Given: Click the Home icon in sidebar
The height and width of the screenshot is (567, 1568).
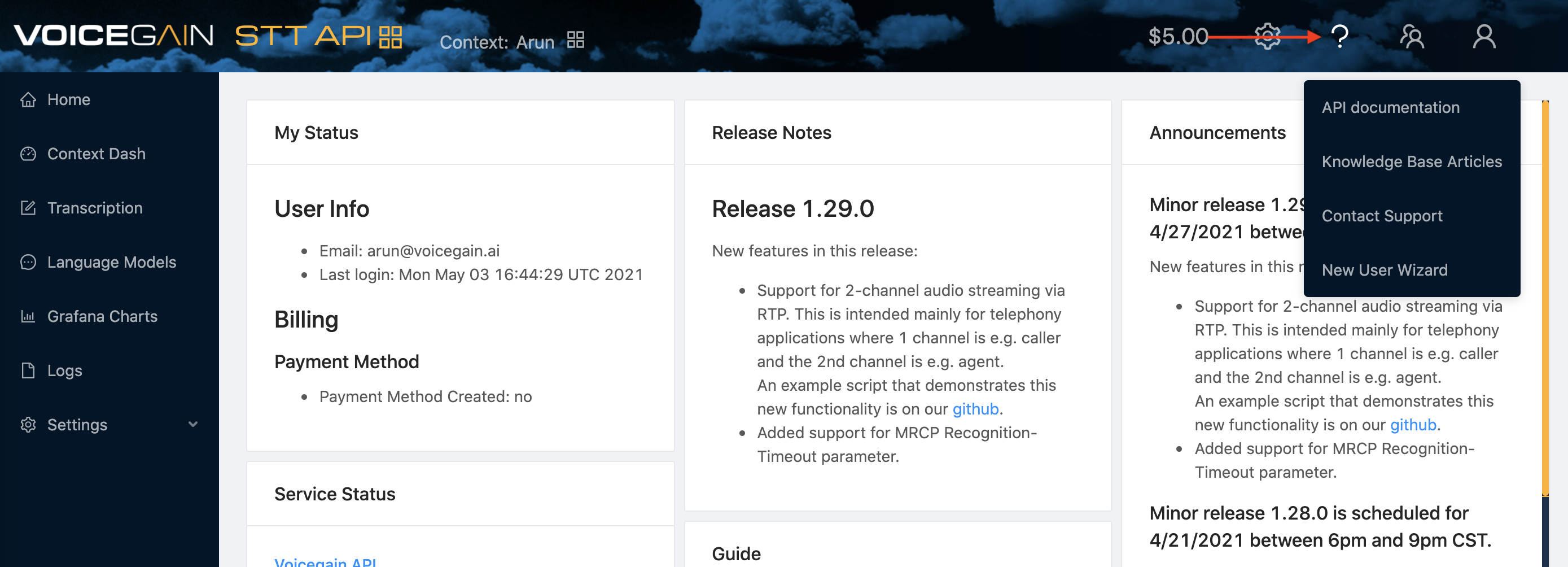Looking at the screenshot, I should (x=28, y=99).
